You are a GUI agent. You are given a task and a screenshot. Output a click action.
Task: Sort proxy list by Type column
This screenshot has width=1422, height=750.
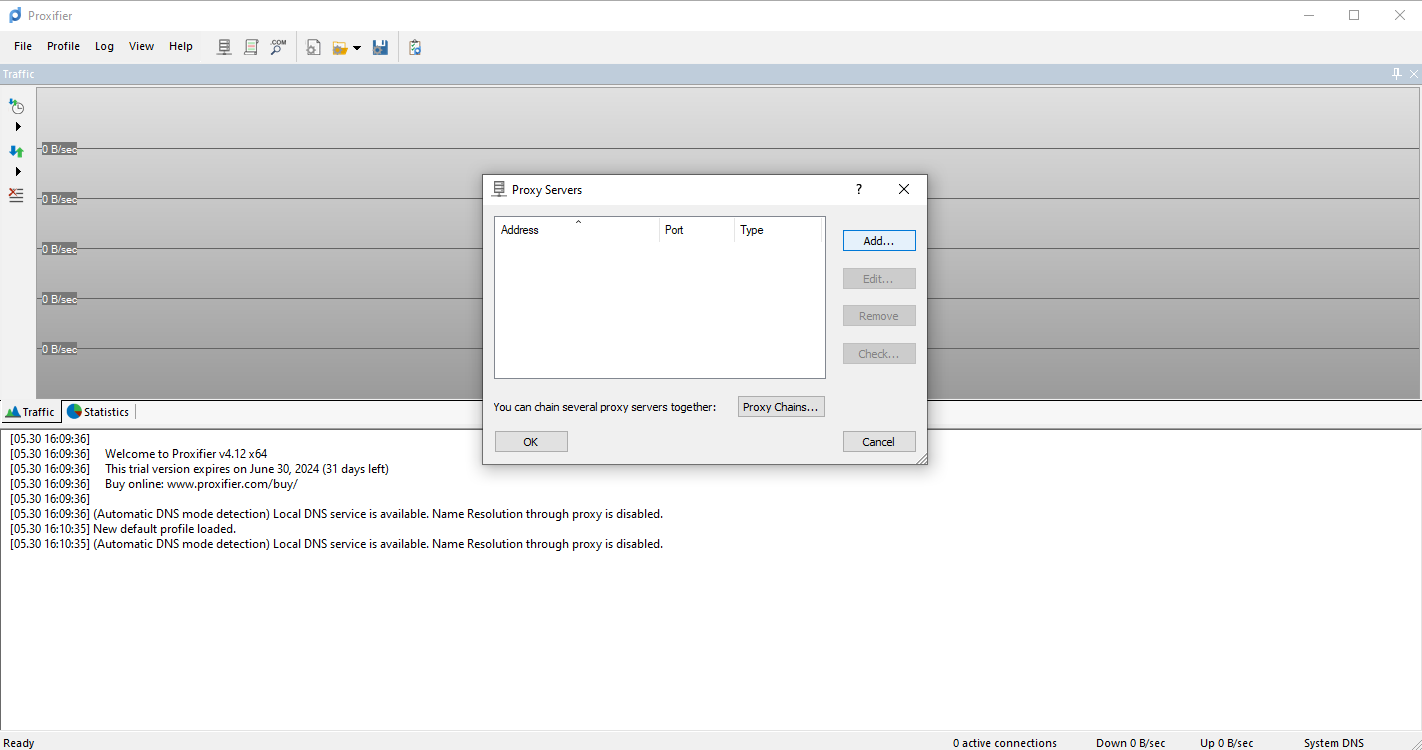[x=778, y=230]
